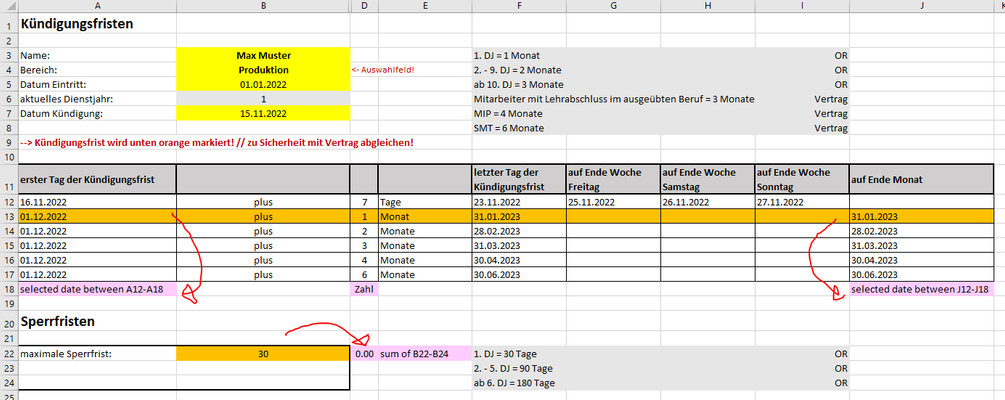Screen dimensions: 1005x400
Task: Click the 26.11.2022 Saturday cell
Action: click(x=708, y=201)
